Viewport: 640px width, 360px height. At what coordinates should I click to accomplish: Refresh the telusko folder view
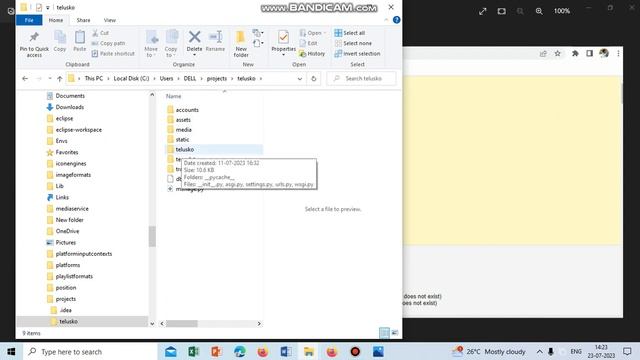[313, 79]
